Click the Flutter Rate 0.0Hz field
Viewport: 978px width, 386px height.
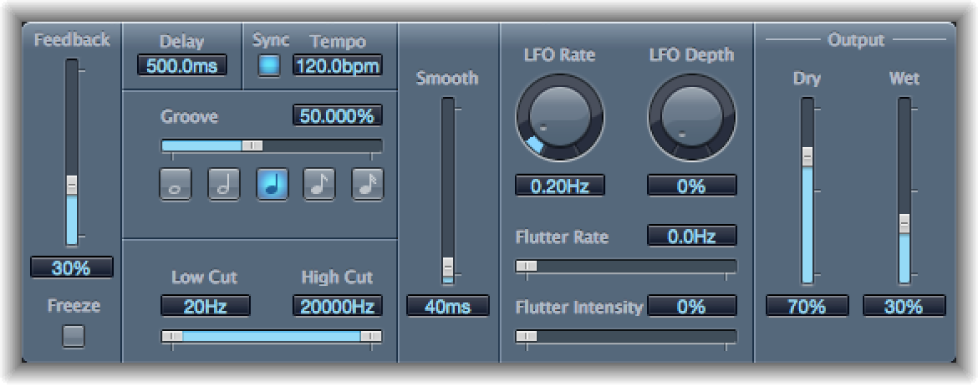point(692,236)
